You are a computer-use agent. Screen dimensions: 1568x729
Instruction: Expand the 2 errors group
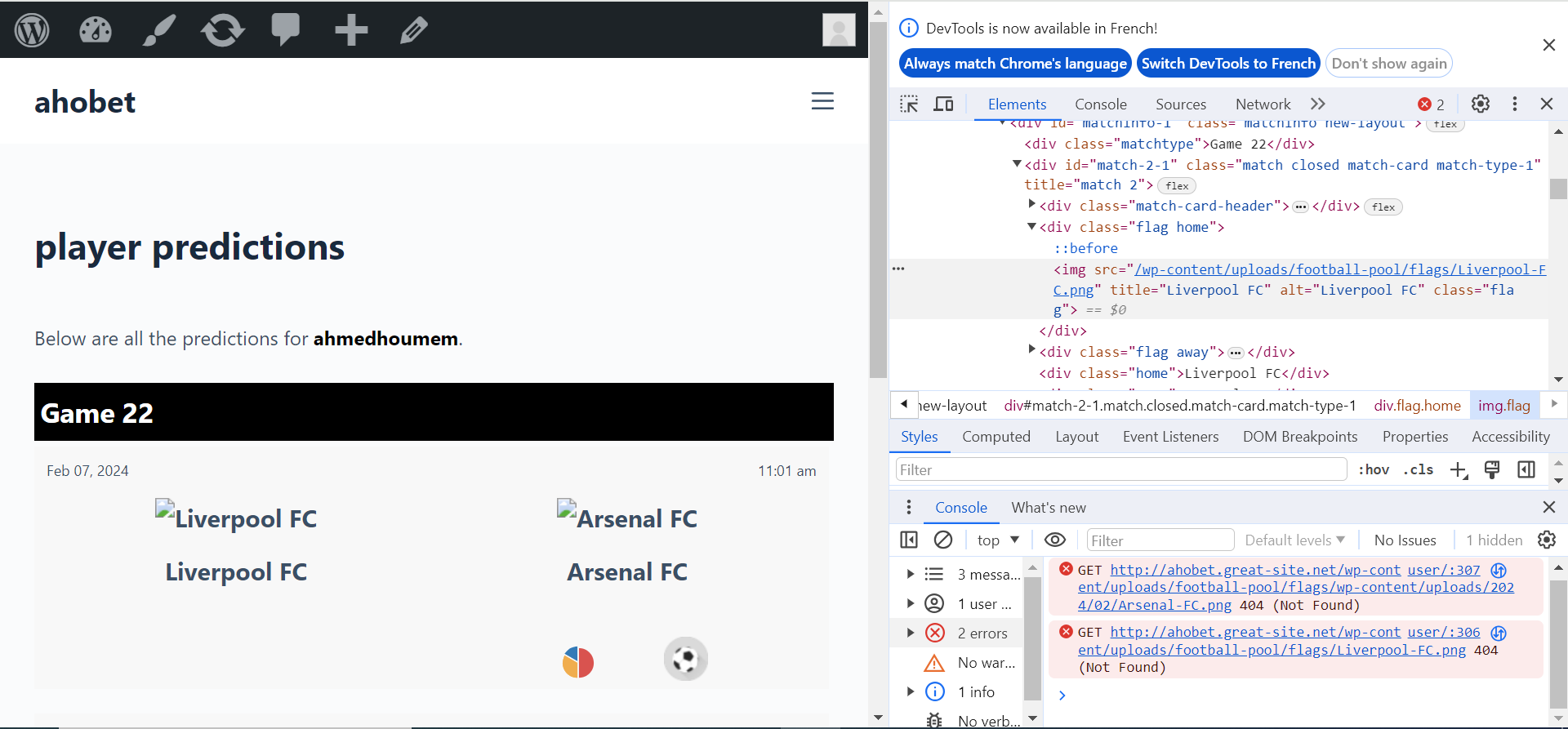(910, 633)
